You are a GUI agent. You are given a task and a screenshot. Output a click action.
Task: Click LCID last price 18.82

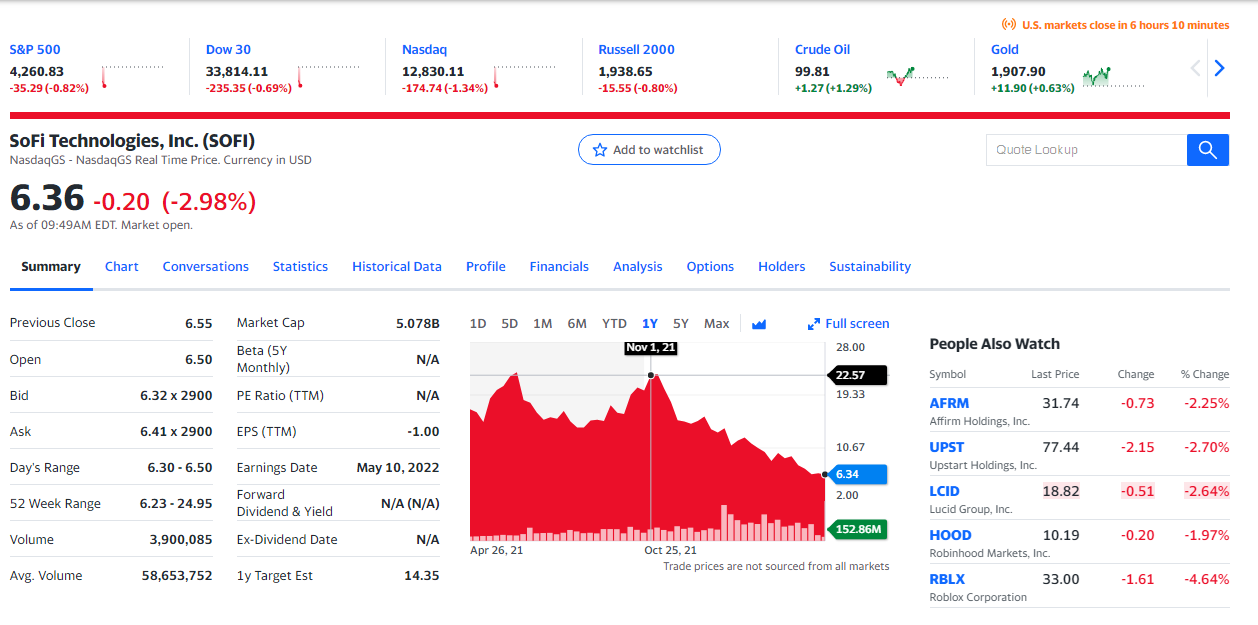pyautogui.click(x=1061, y=491)
